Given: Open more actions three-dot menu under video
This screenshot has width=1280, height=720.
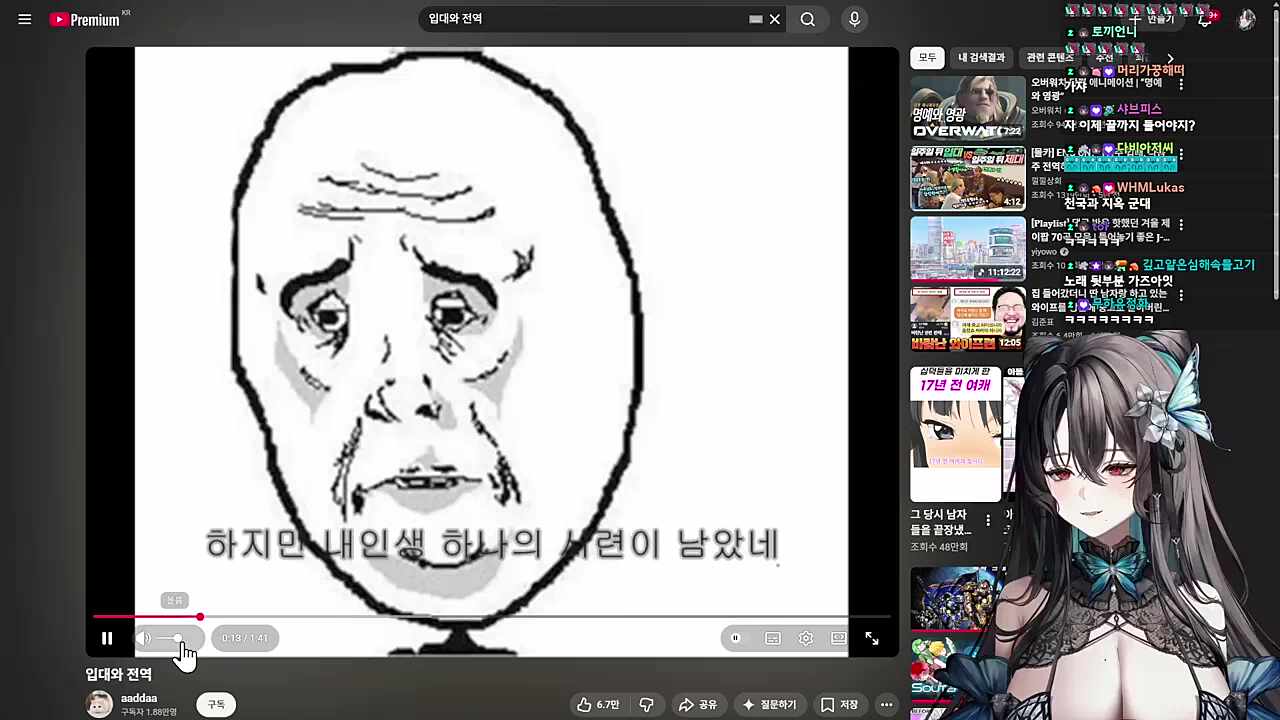Looking at the screenshot, I should click(x=886, y=705).
